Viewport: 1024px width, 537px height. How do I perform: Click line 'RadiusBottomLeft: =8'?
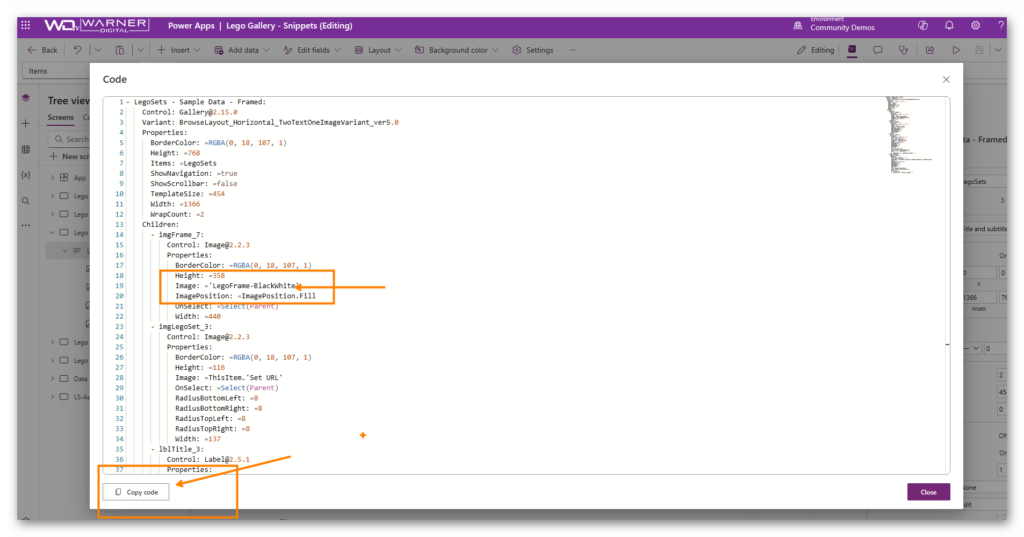coord(216,398)
